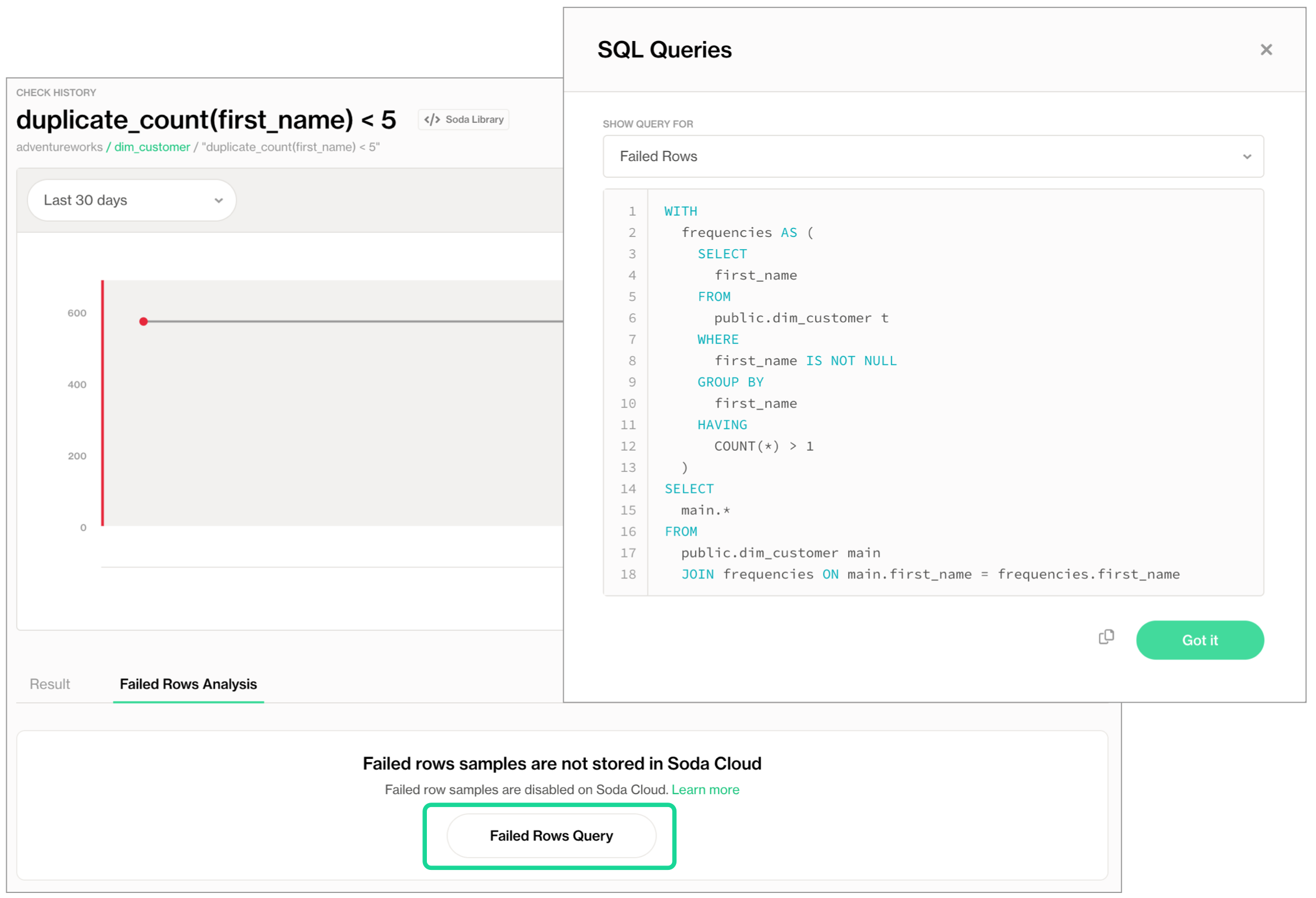Click the Soda Library icon button
The image size is (1316, 898).
pos(462,119)
